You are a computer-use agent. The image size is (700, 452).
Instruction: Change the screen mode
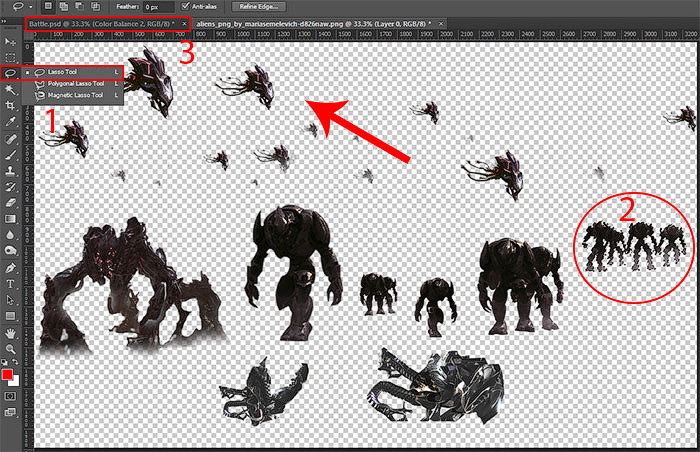point(10,412)
